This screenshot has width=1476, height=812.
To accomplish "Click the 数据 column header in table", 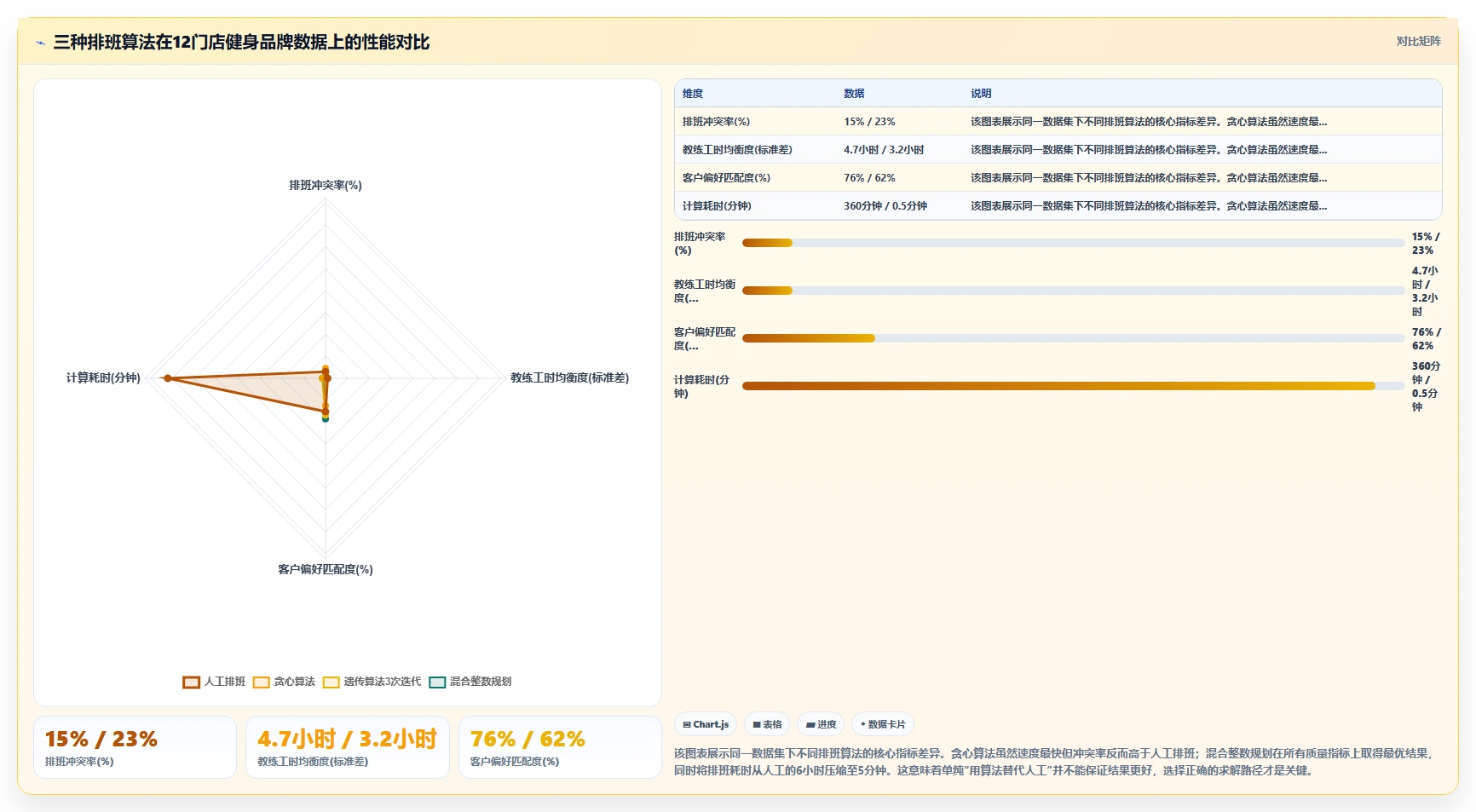I will tap(854, 94).
